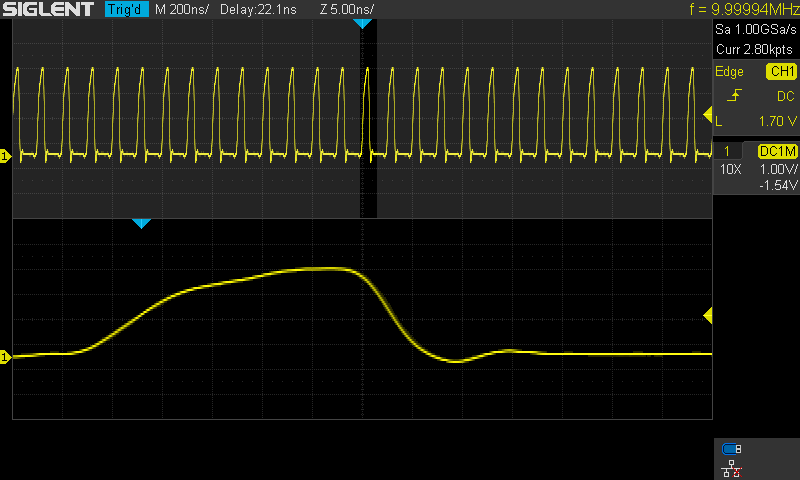800x480 pixels.
Task: Click the Edge trigger type label
Action: [x=729, y=72]
